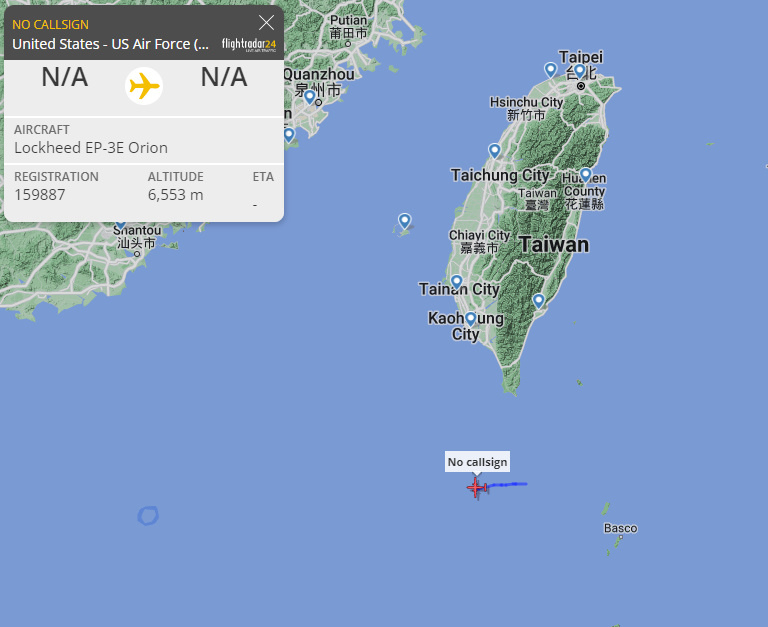Click the Basco town label

[621, 528]
